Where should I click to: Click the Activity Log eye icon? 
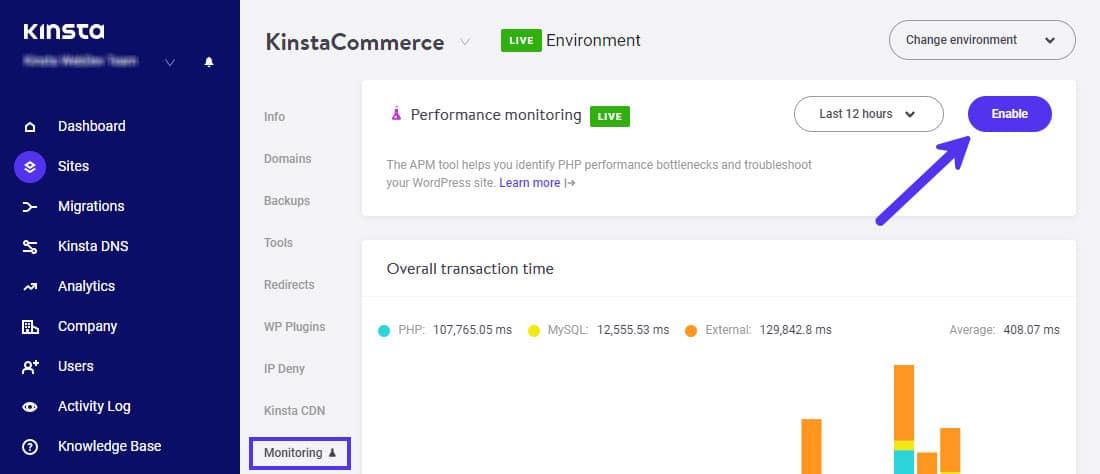coord(30,407)
